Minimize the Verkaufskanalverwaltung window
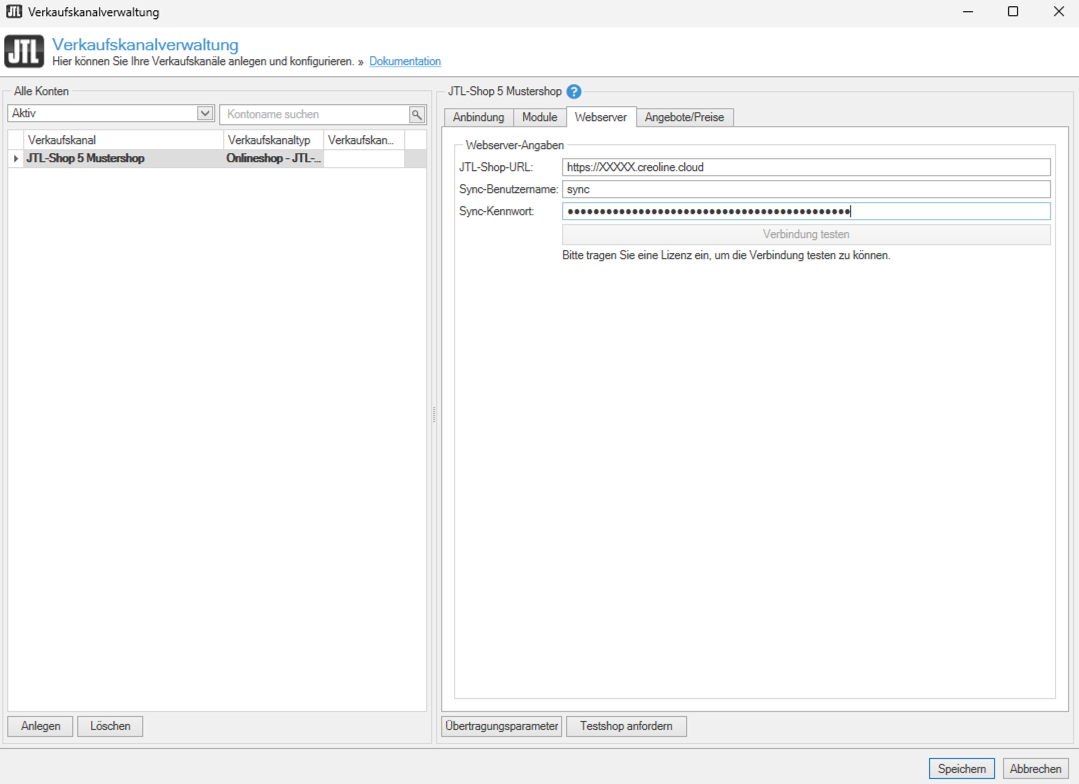The image size is (1079, 784). click(968, 12)
